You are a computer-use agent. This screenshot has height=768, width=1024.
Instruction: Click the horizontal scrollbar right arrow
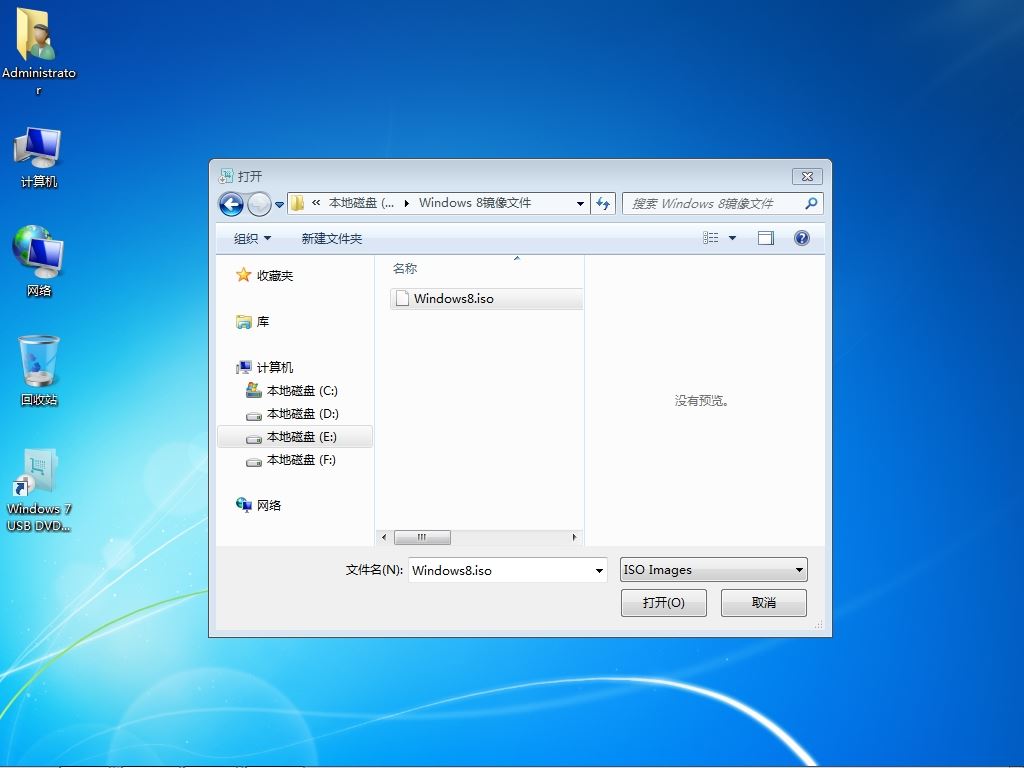(x=574, y=537)
